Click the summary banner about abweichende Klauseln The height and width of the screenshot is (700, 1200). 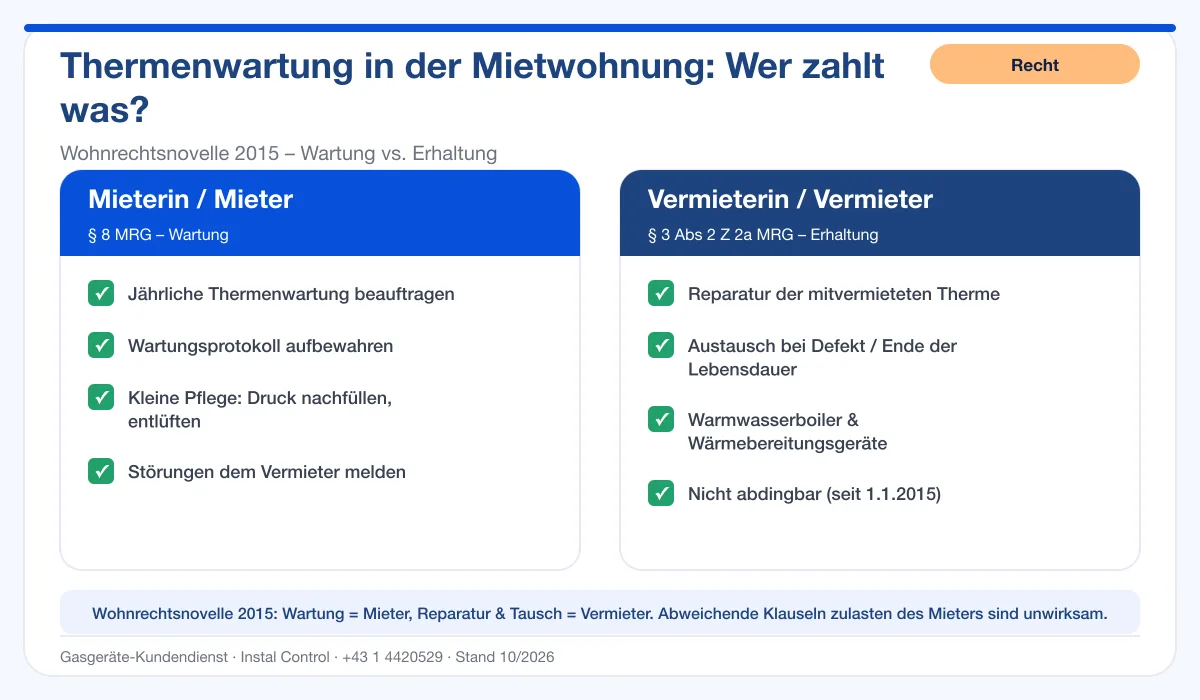tap(600, 613)
